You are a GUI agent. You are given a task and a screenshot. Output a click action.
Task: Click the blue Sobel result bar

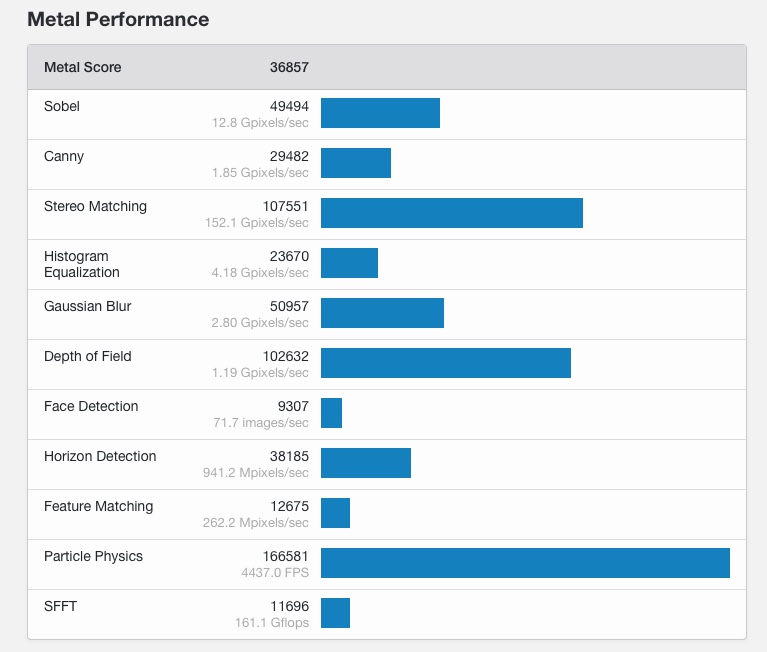[380, 113]
